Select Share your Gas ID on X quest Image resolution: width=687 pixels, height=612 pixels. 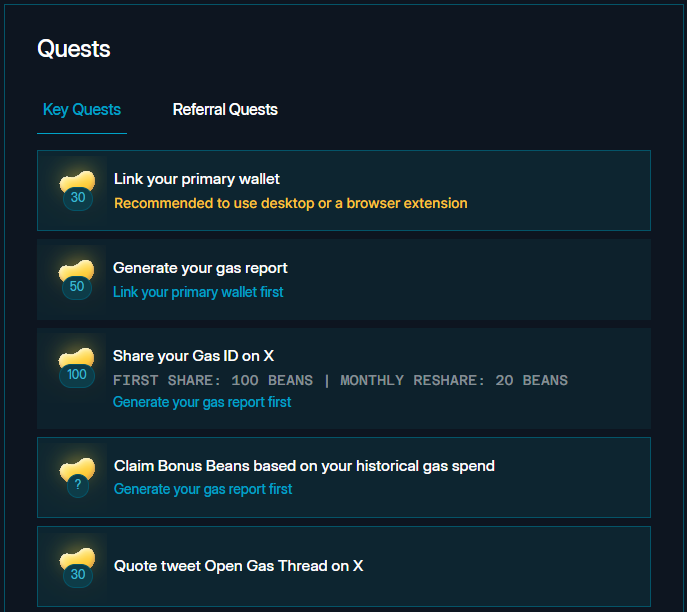[193, 356]
